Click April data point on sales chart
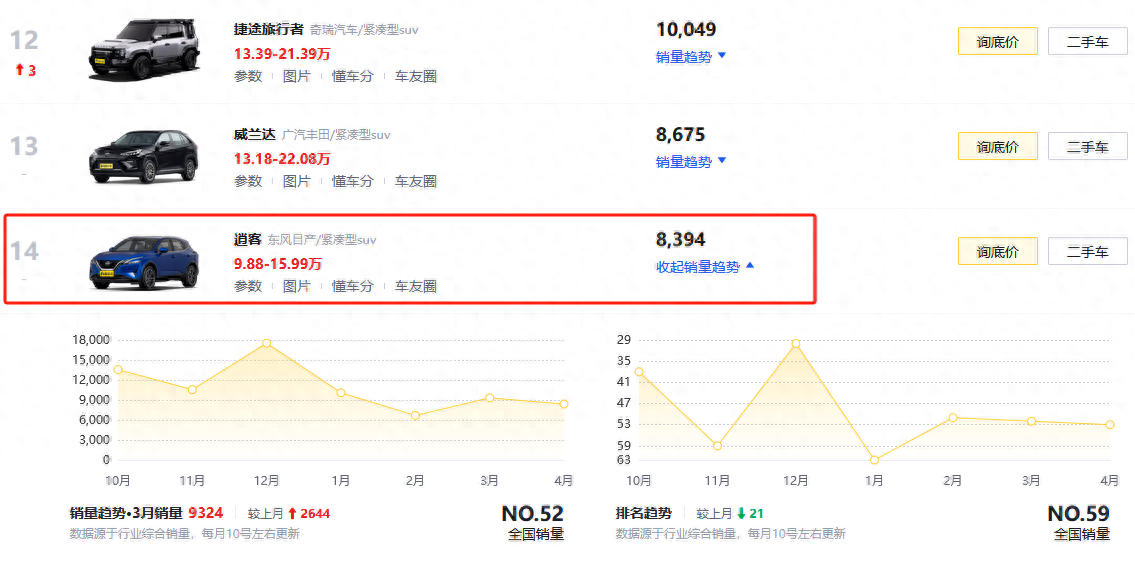The width and height of the screenshot is (1135, 564). pos(564,404)
